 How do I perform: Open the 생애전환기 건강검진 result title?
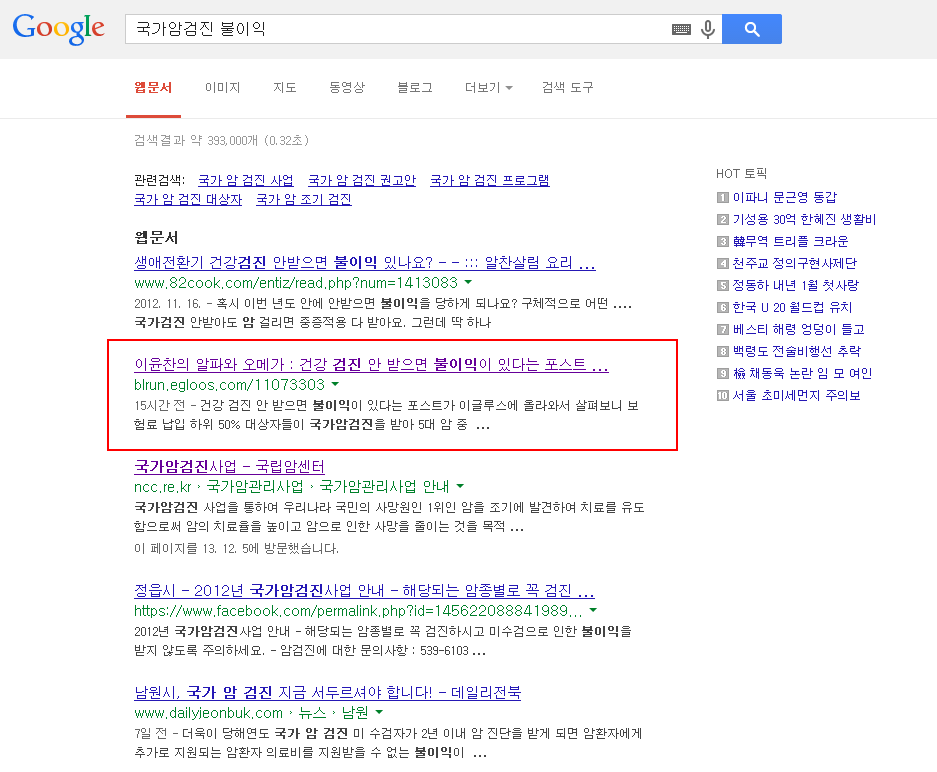coord(365,262)
